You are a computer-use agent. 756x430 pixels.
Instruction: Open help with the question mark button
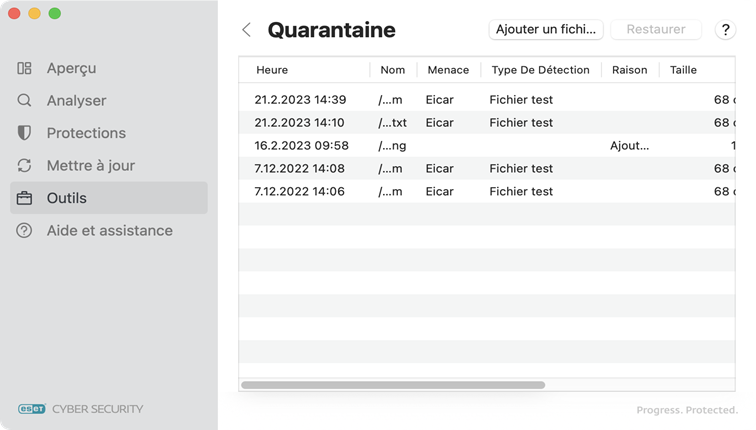(x=726, y=30)
